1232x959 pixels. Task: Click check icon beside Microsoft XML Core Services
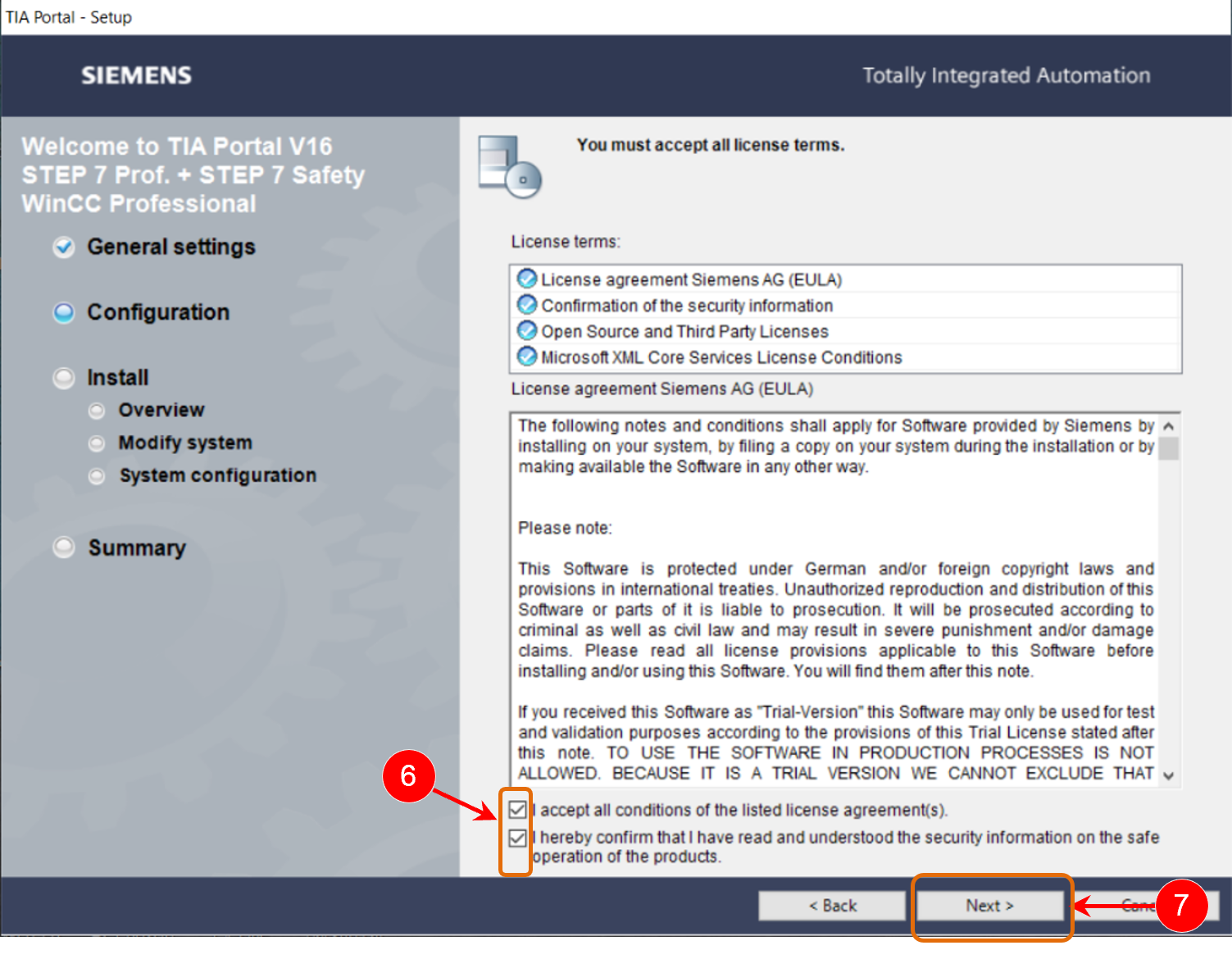pyautogui.click(x=527, y=357)
